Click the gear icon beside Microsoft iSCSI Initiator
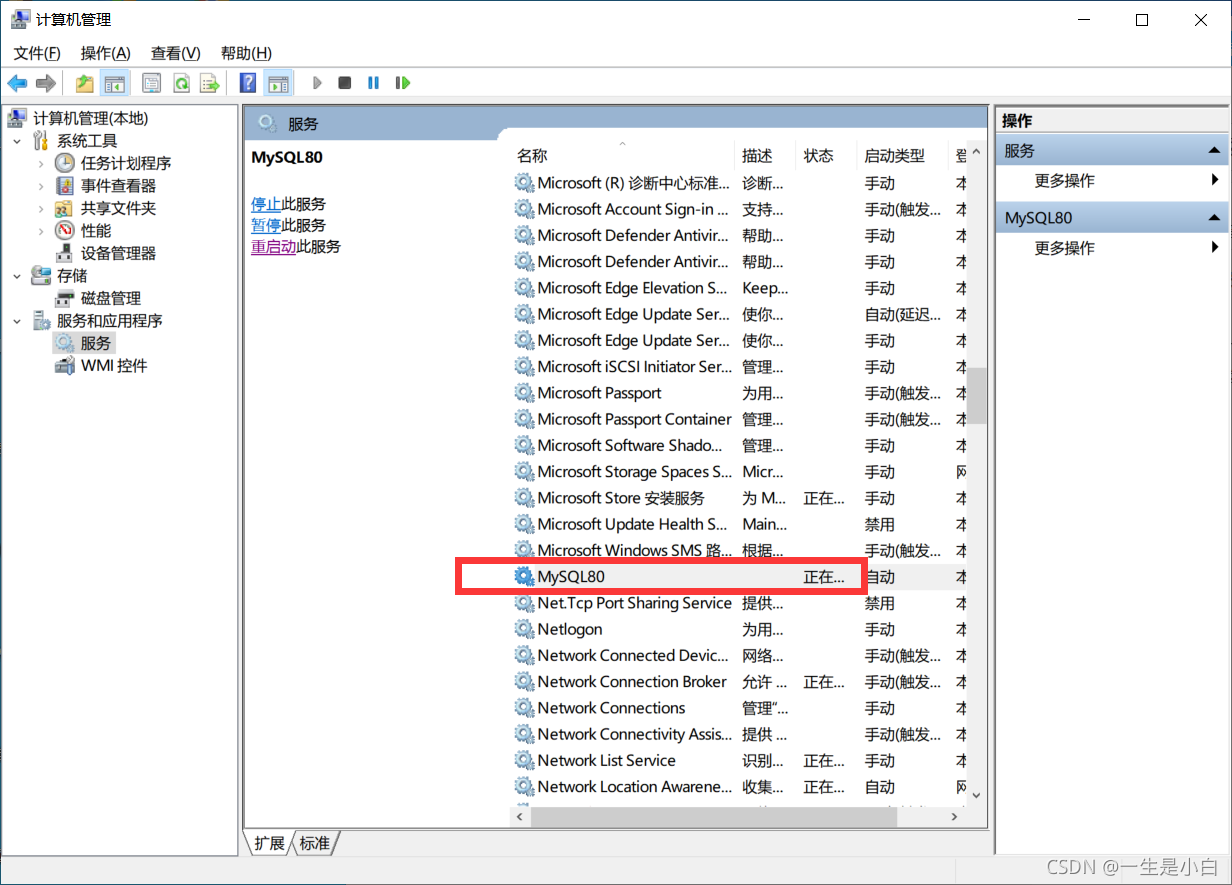 pyautogui.click(x=524, y=367)
